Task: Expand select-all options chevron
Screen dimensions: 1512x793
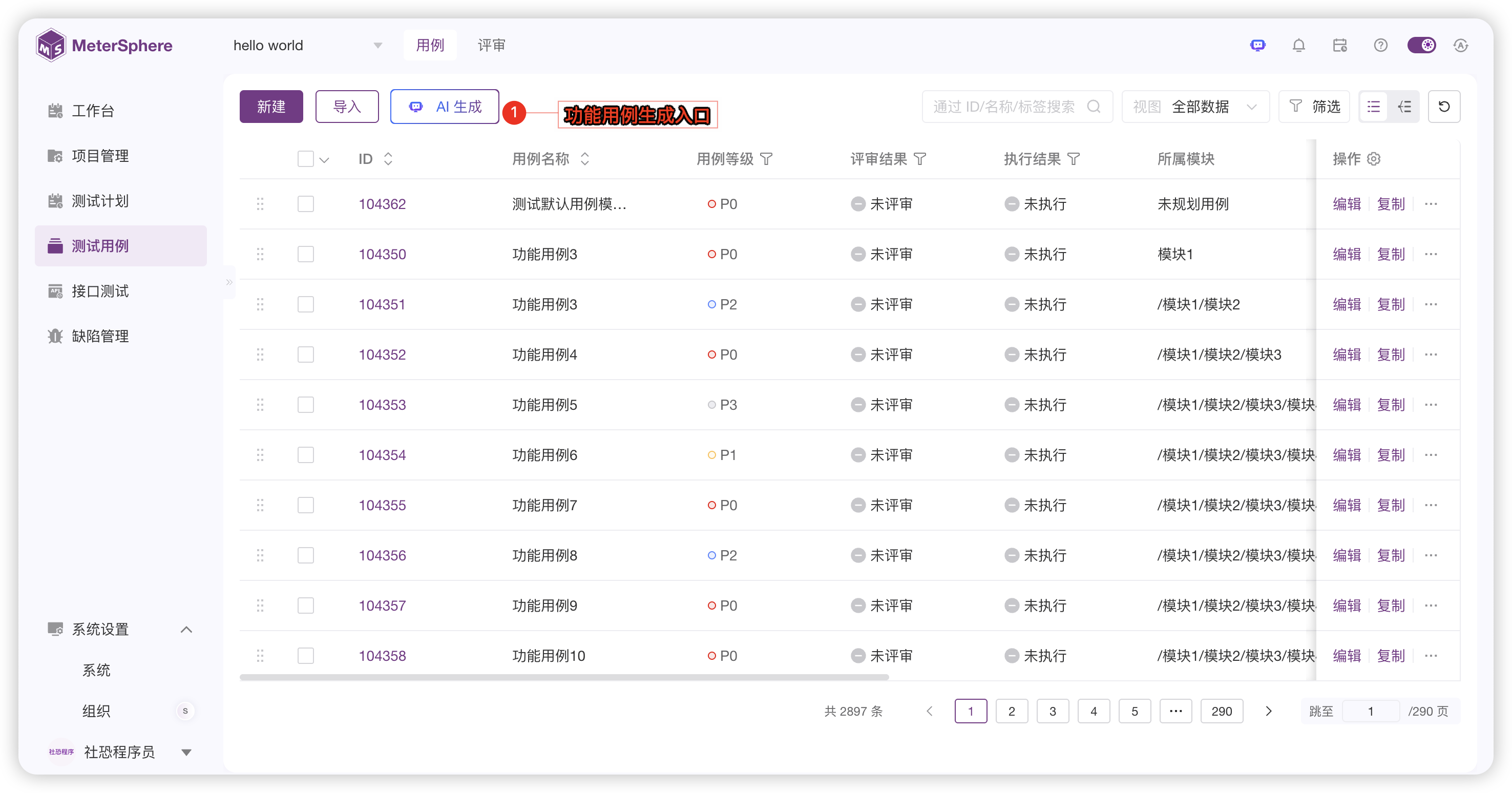Action: tap(324, 160)
